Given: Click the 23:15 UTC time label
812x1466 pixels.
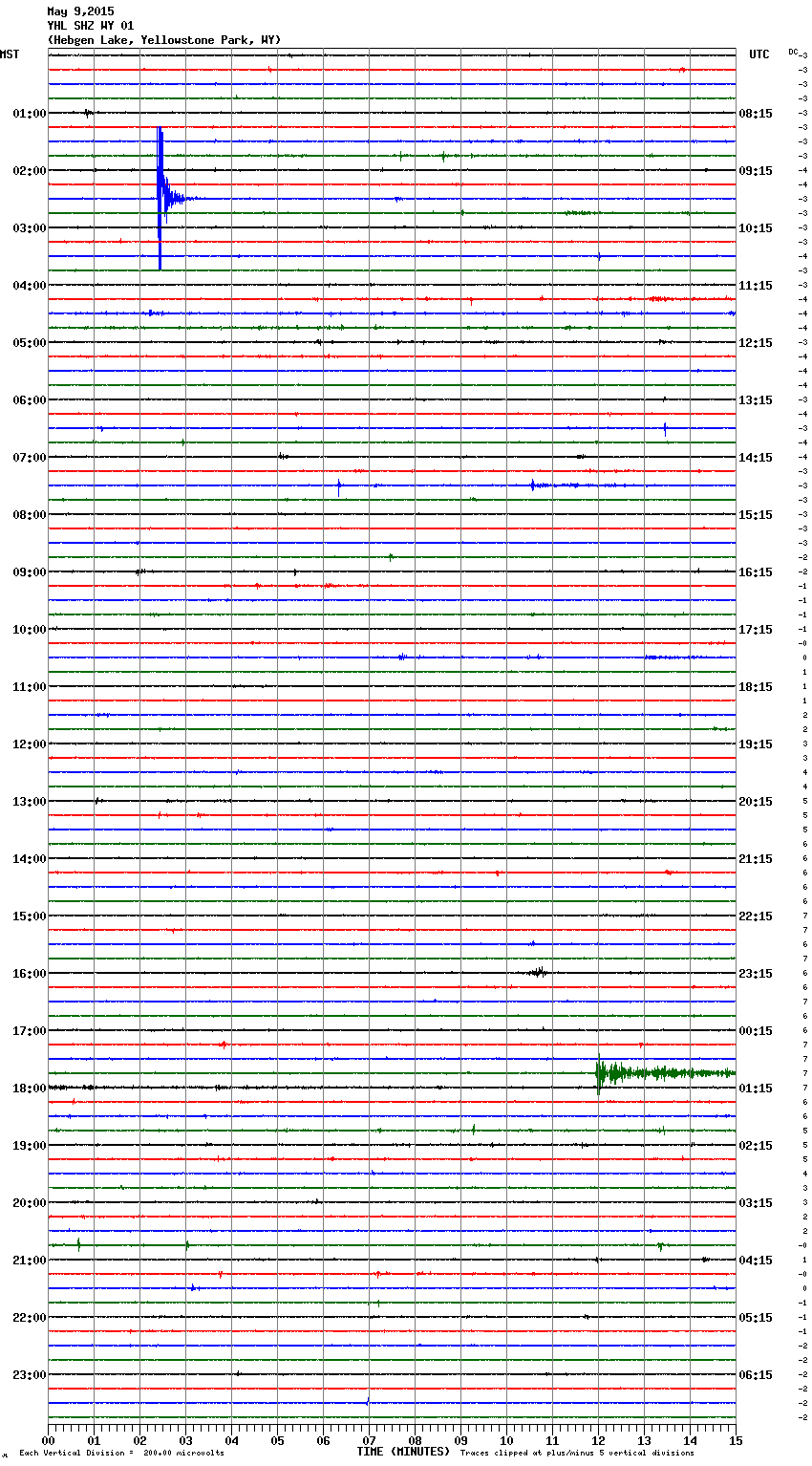Looking at the screenshot, I should click(x=756, y=974).
